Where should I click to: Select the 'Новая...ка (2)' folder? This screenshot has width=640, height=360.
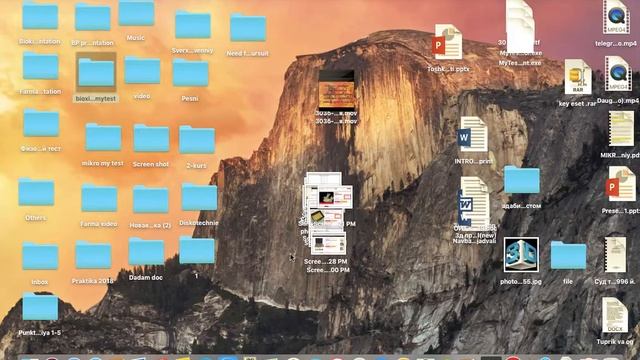click(x=151, y=200)
